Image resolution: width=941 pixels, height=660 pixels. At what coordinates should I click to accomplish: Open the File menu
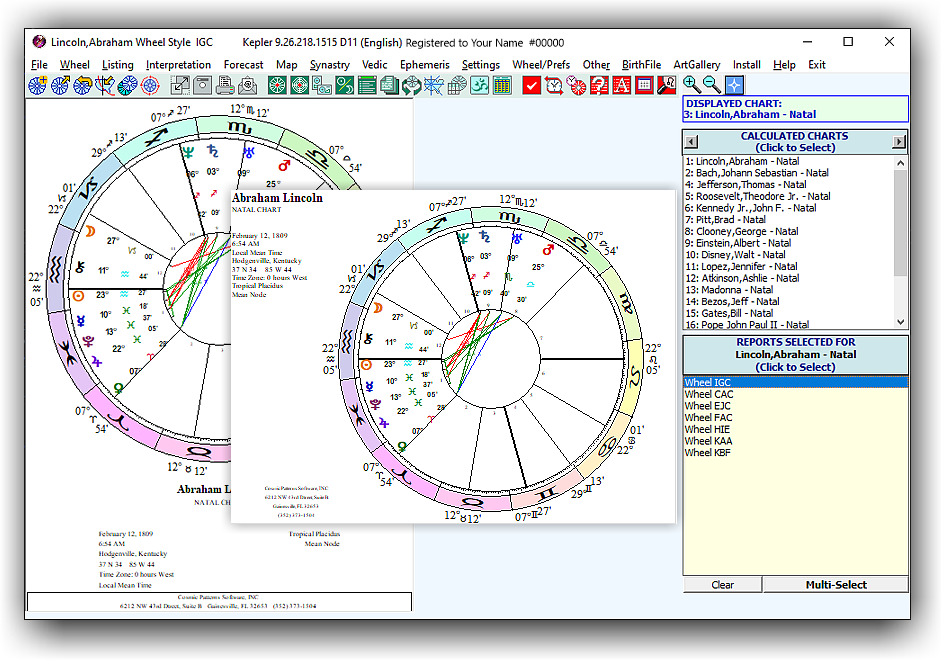(x=39, y=65)
